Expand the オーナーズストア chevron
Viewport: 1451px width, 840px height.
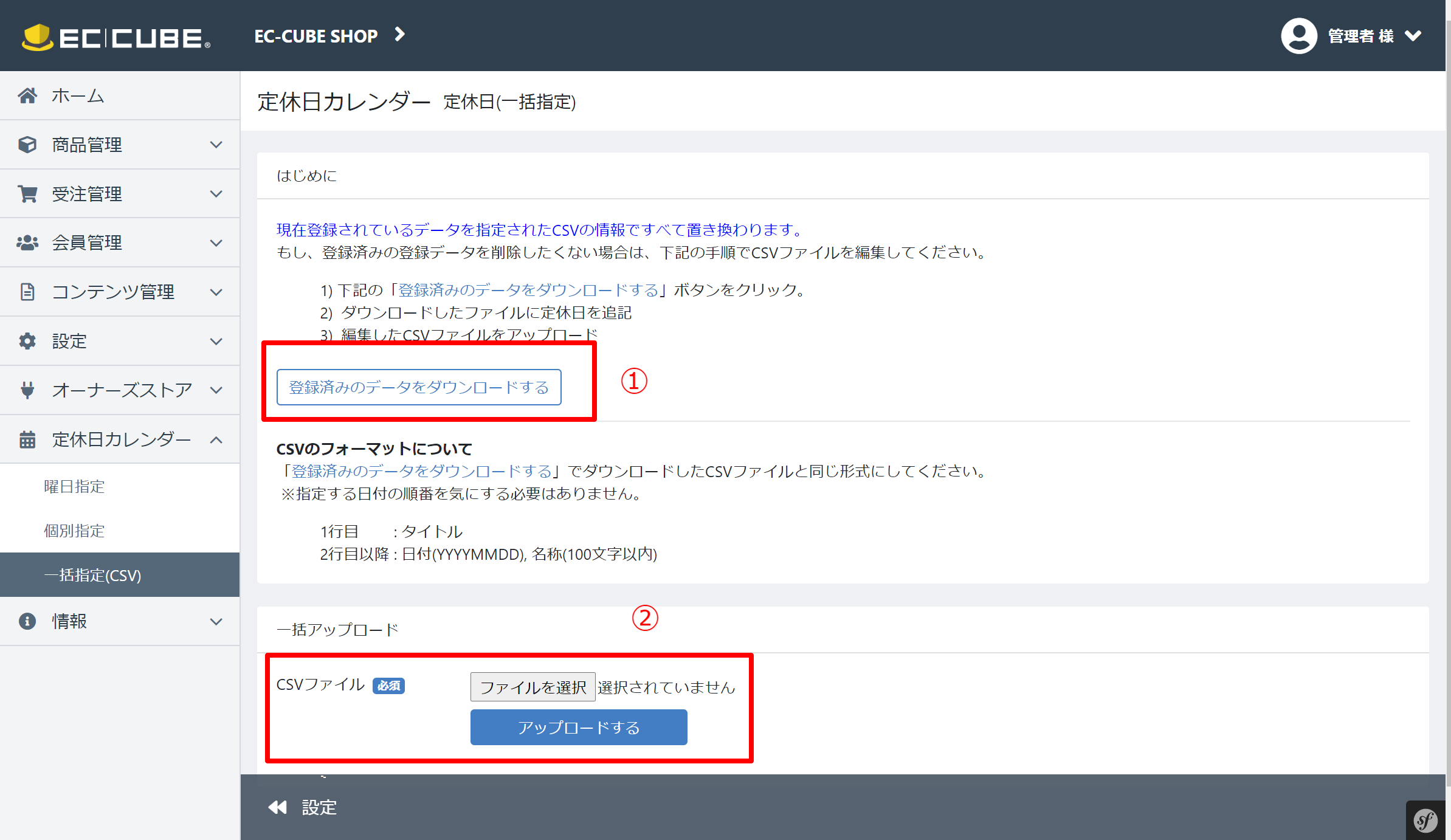(216, 390)
